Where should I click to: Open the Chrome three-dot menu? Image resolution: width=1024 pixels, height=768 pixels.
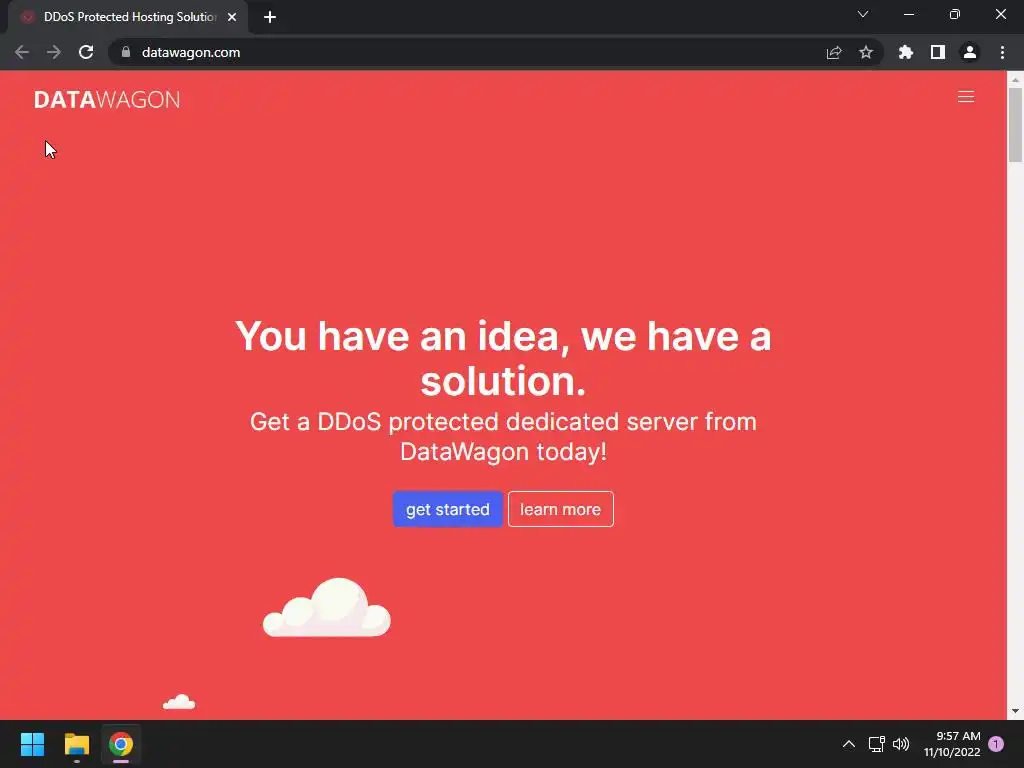[1002, 52]
